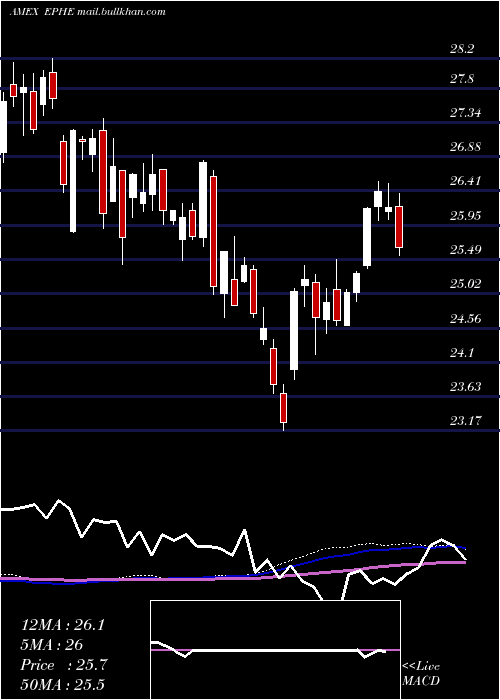Click the Price : 25.7 readout
The width and height of the screenshot is (500, 700).
64,665
